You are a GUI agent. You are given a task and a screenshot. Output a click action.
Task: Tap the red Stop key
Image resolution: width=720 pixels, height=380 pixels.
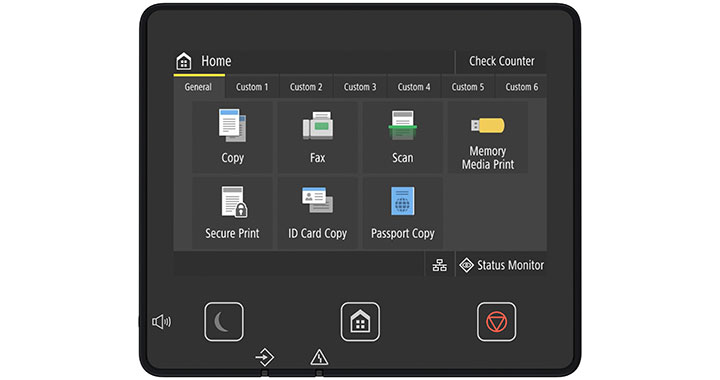[496, 322]
